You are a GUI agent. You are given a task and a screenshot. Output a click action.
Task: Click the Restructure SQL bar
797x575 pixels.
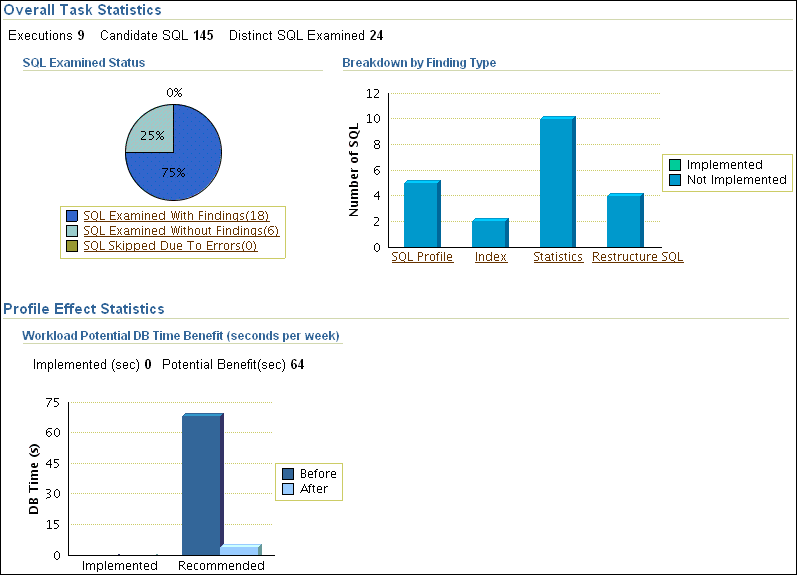(x=624, y=221)
